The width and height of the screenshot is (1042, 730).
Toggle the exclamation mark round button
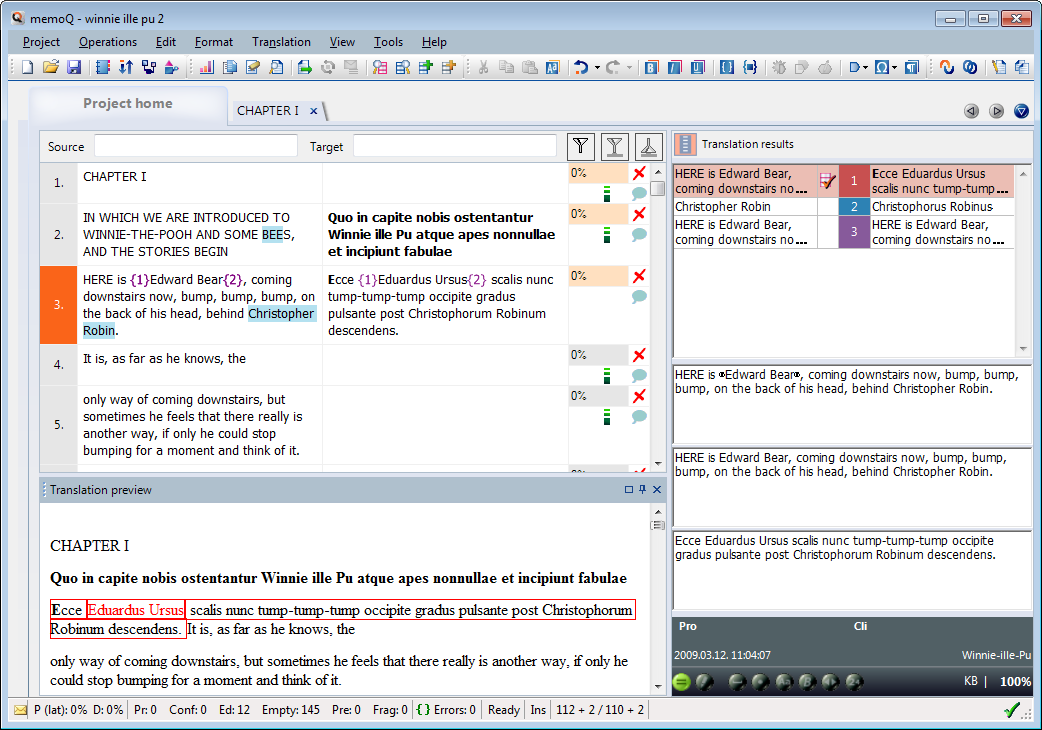point(704,682)
